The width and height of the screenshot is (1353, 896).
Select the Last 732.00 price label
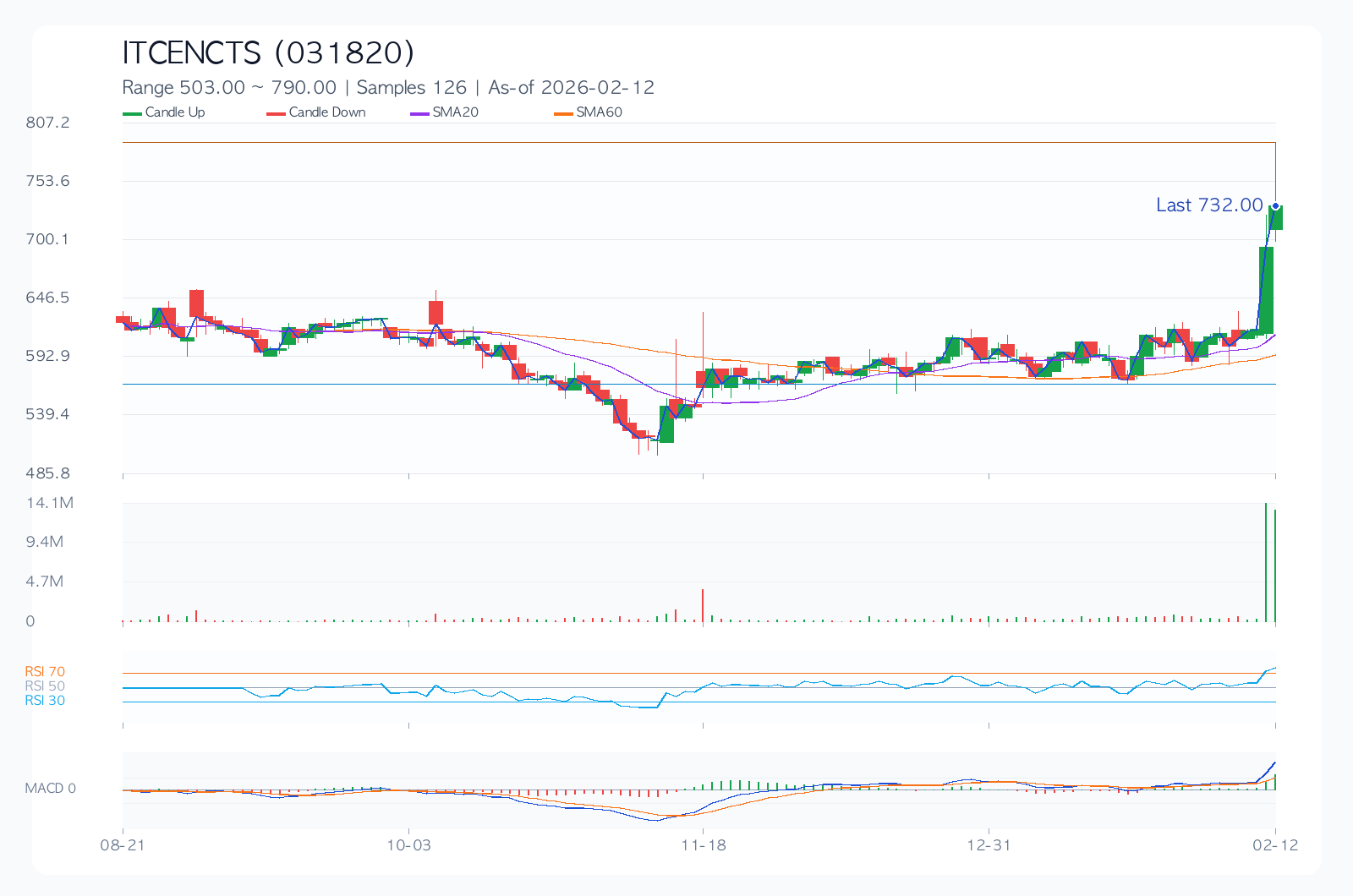point(1208,205)
